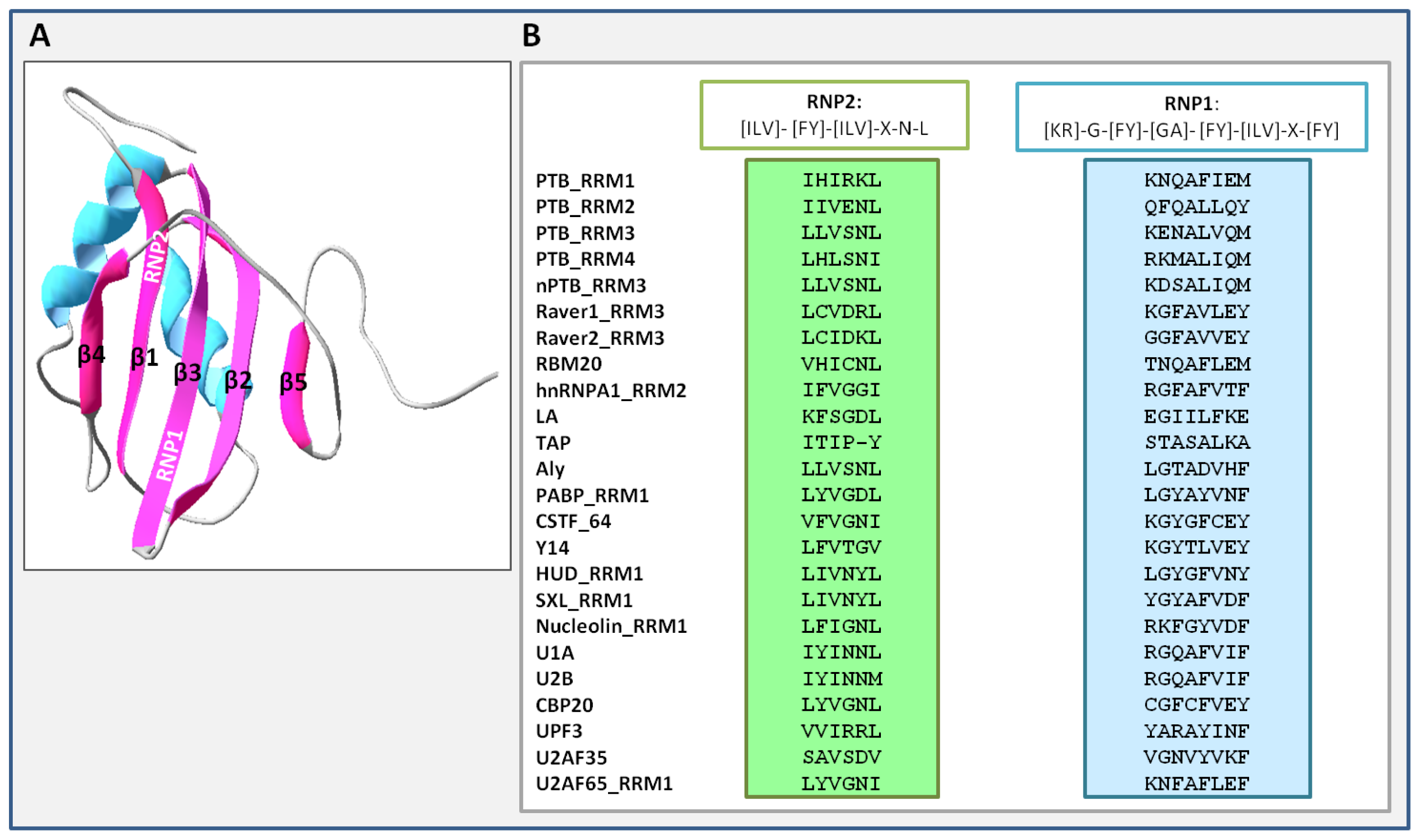Click the RNP2 label on the ribbon

[156, 256]
